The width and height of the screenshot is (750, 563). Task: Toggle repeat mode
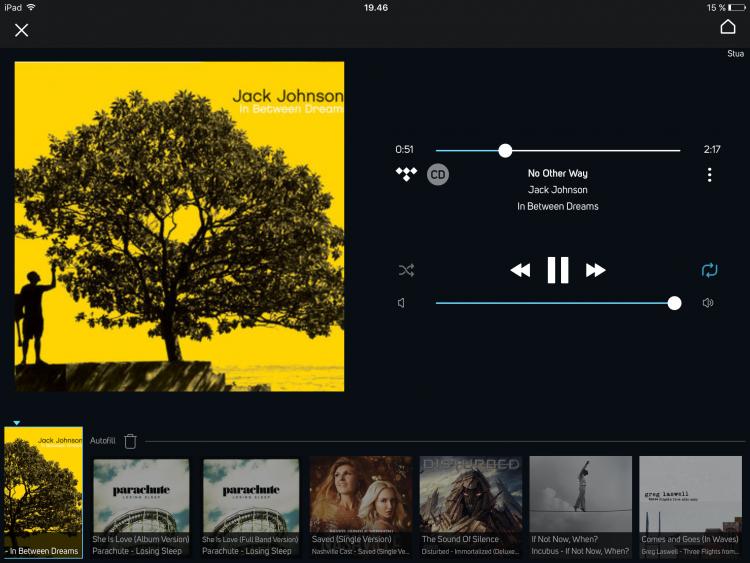click(709, 270)
